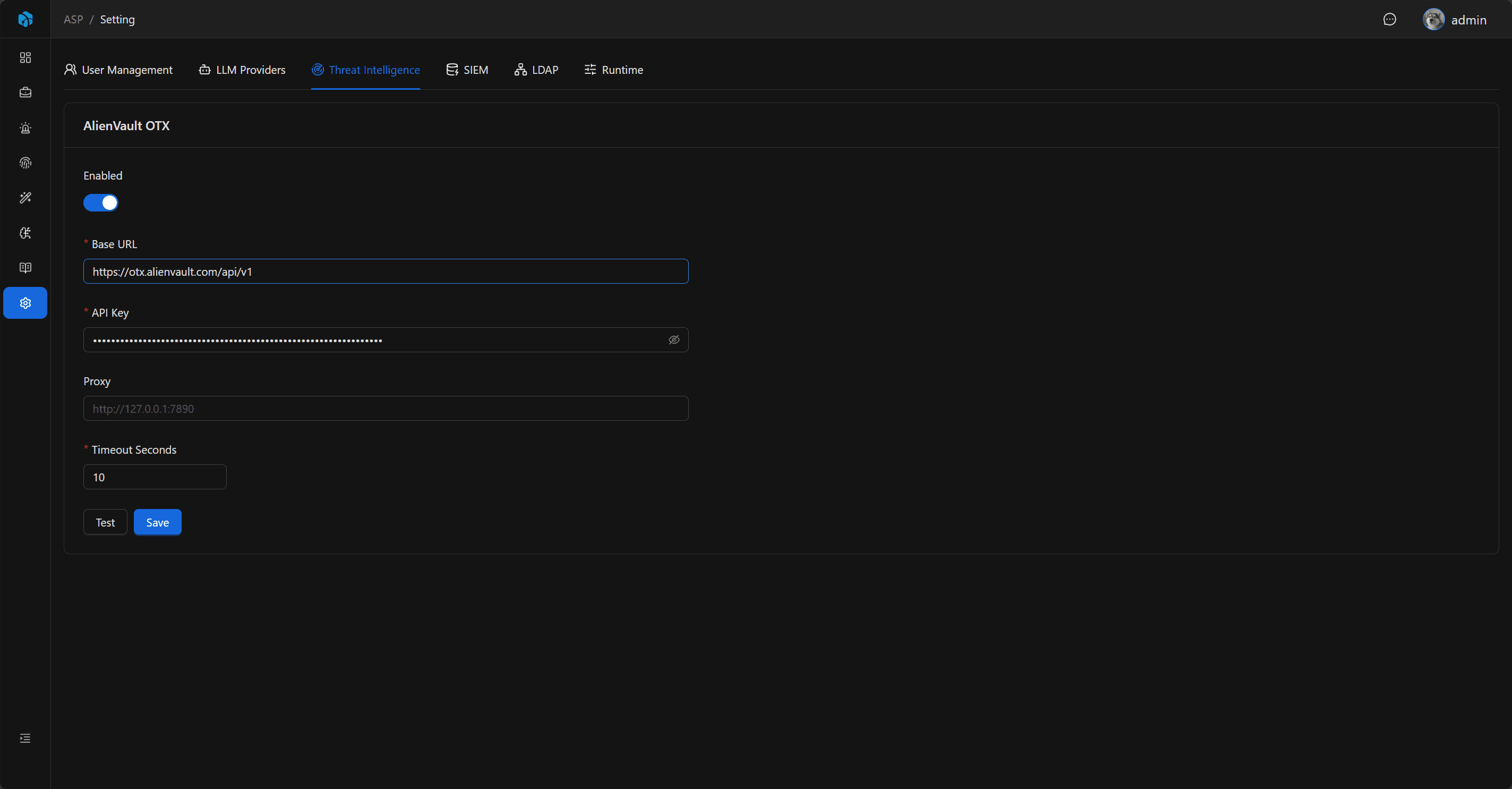Click the Test button
The width and height of the screenshot is (1512, 789).
105,522
